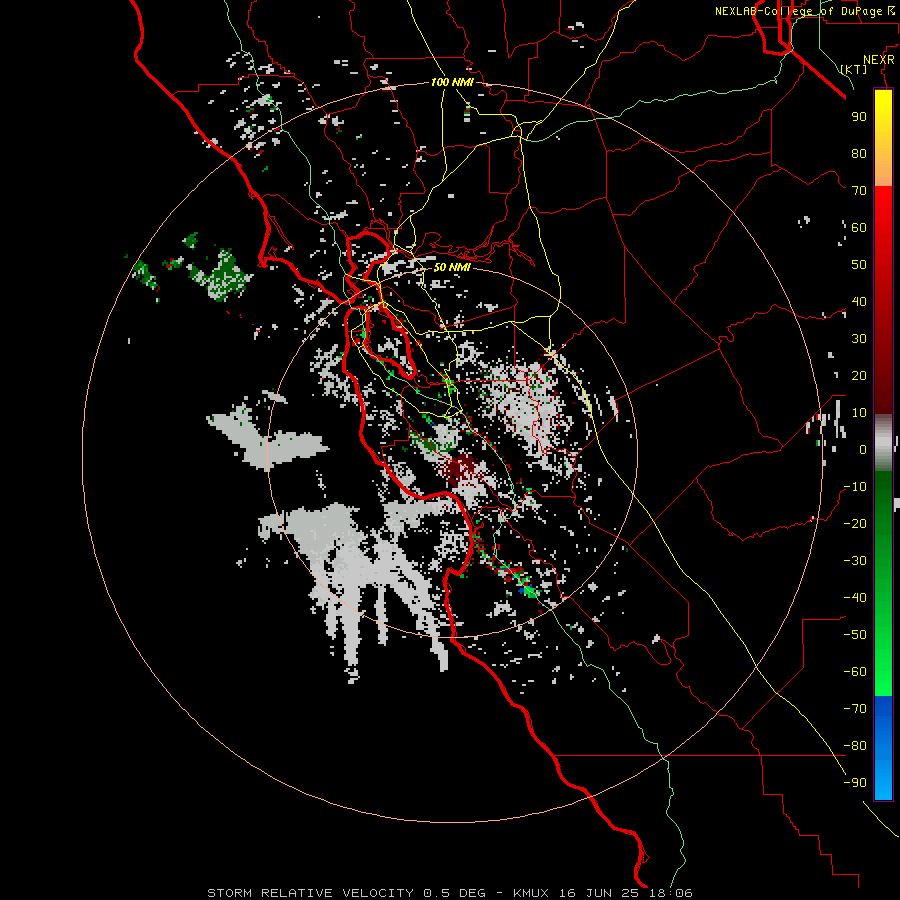Select the -40 value on the velocity scale

pyautogui.click(x=855, y=598)
